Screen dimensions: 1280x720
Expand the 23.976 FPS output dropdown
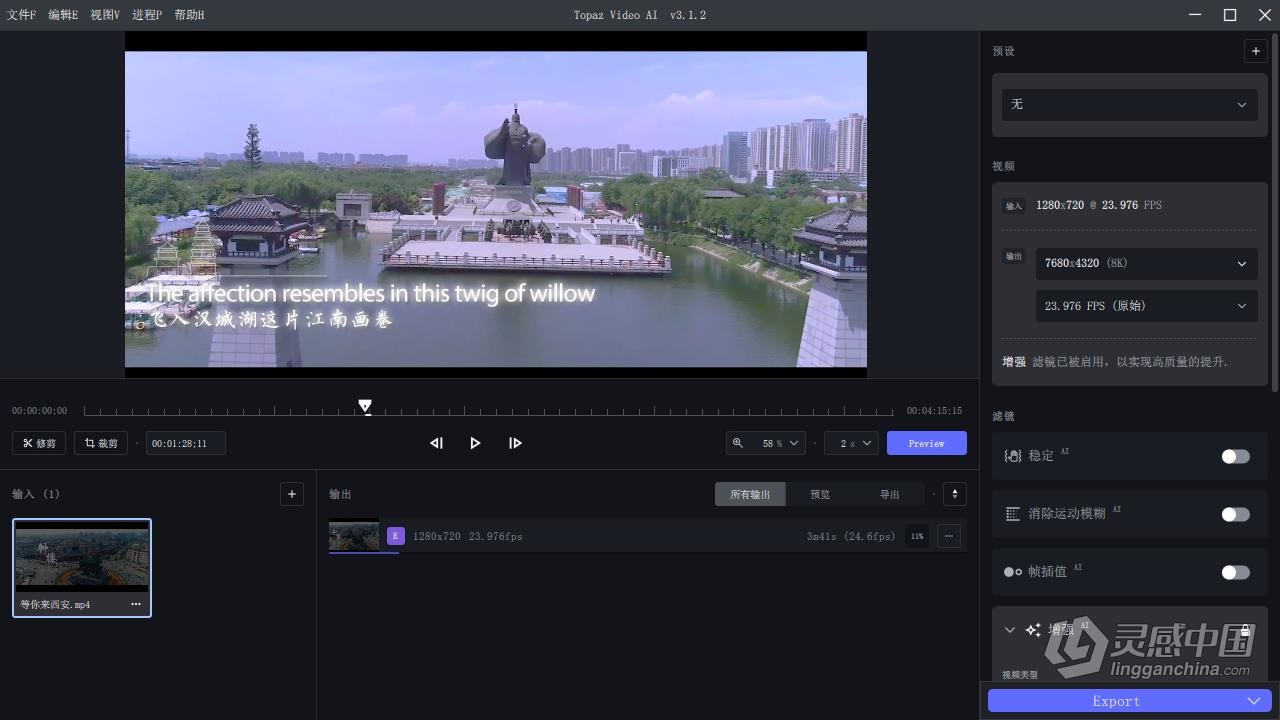click(1145, 306)
